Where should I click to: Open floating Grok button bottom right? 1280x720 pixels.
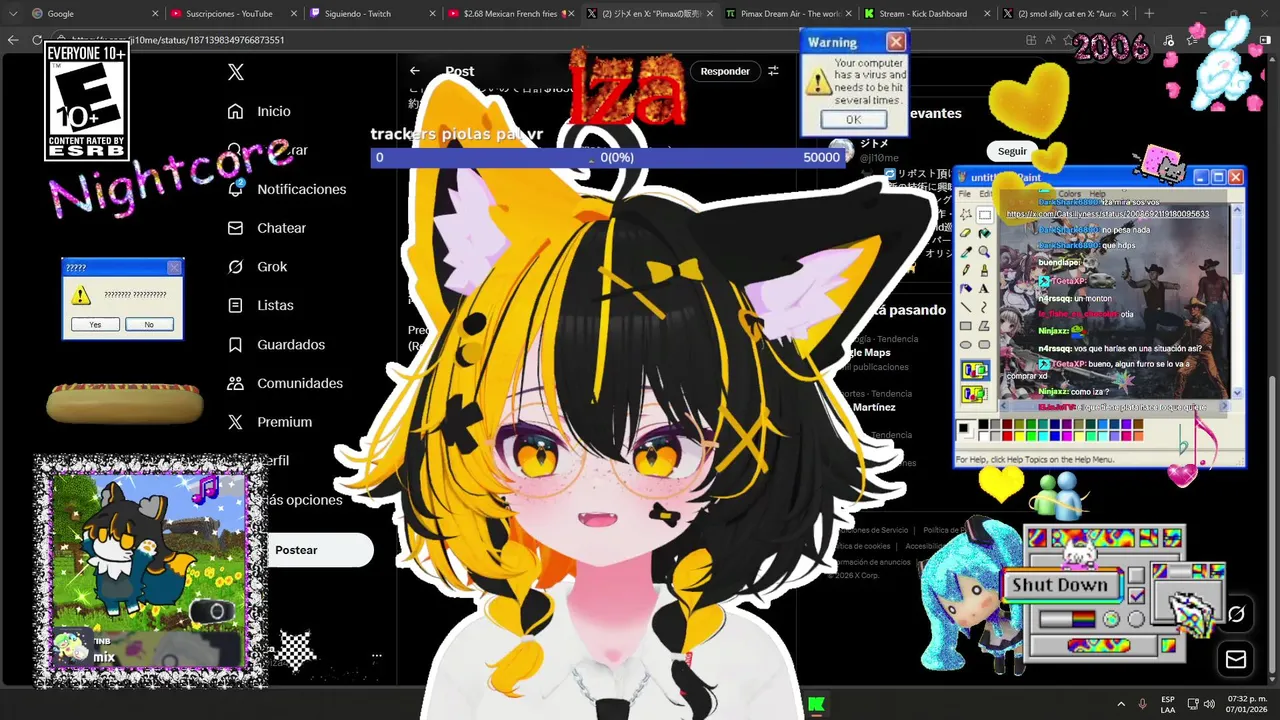(1236, 614)
